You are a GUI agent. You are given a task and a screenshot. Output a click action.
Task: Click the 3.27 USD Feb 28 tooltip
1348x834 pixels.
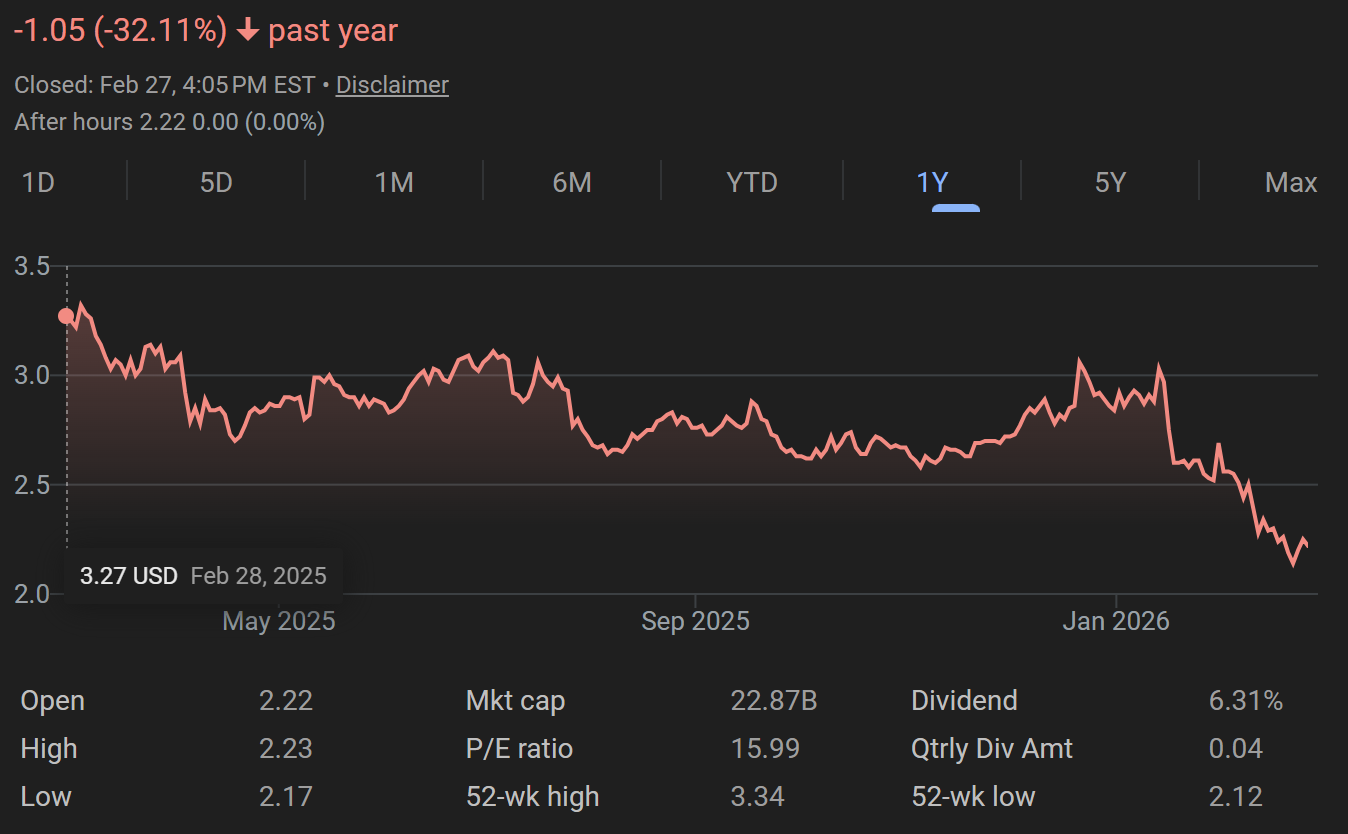(x=203, y=576)
